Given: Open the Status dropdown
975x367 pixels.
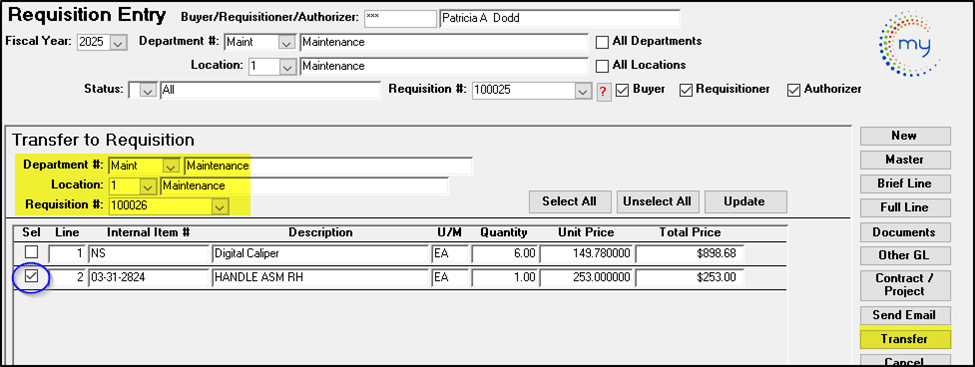Looking at the screenshot, I should (148, 91).
